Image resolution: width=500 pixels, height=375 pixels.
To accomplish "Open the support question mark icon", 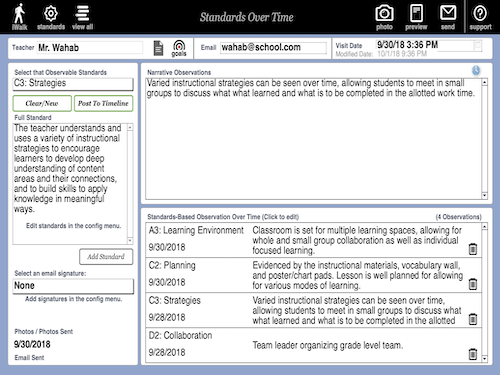I will [x=480, y=17].
